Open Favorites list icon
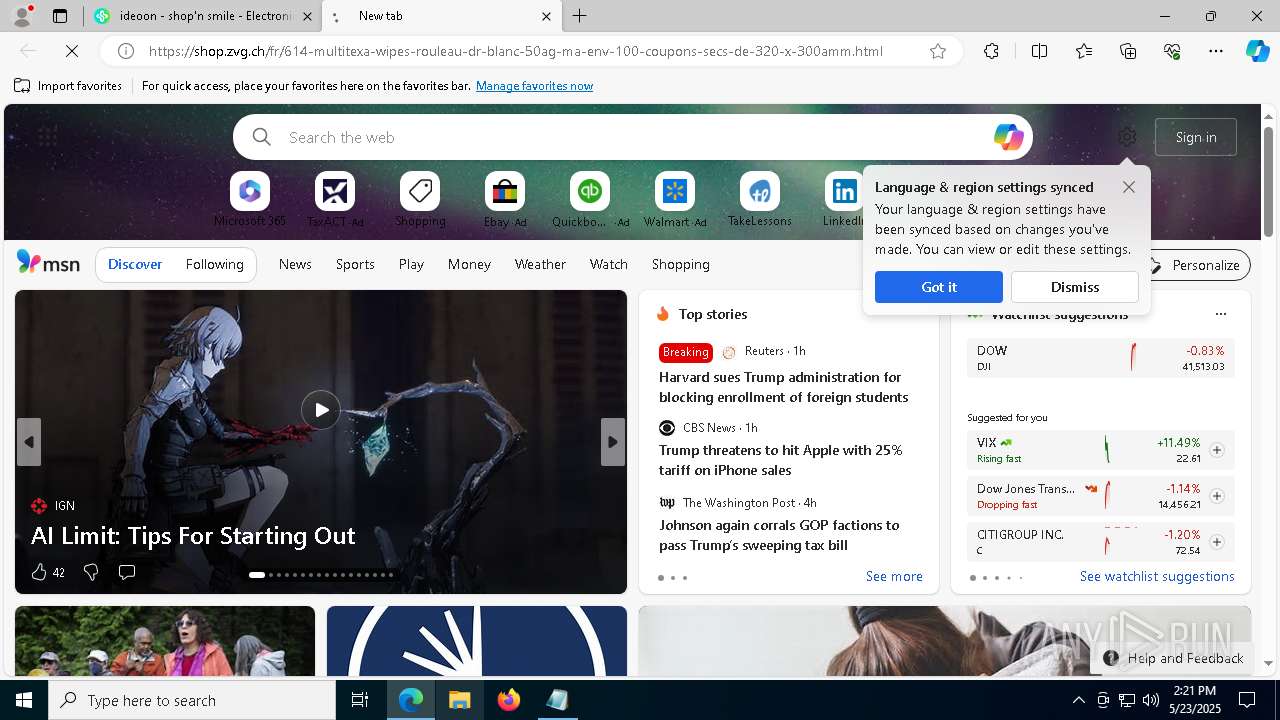The height and width of the screenshot is (720, 1280). tap(1084, 51)
